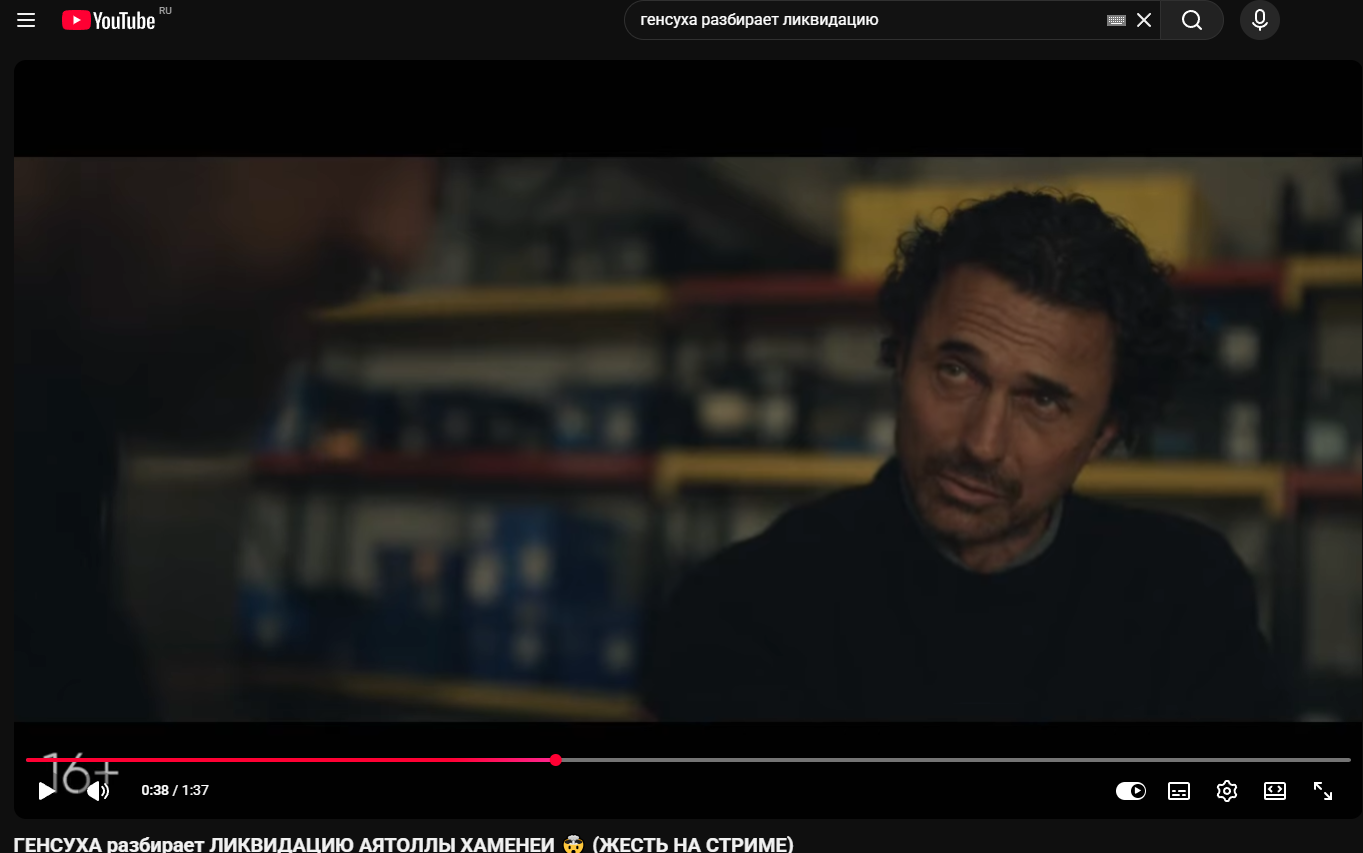Start voice search with the microphone

(1259, 20)
